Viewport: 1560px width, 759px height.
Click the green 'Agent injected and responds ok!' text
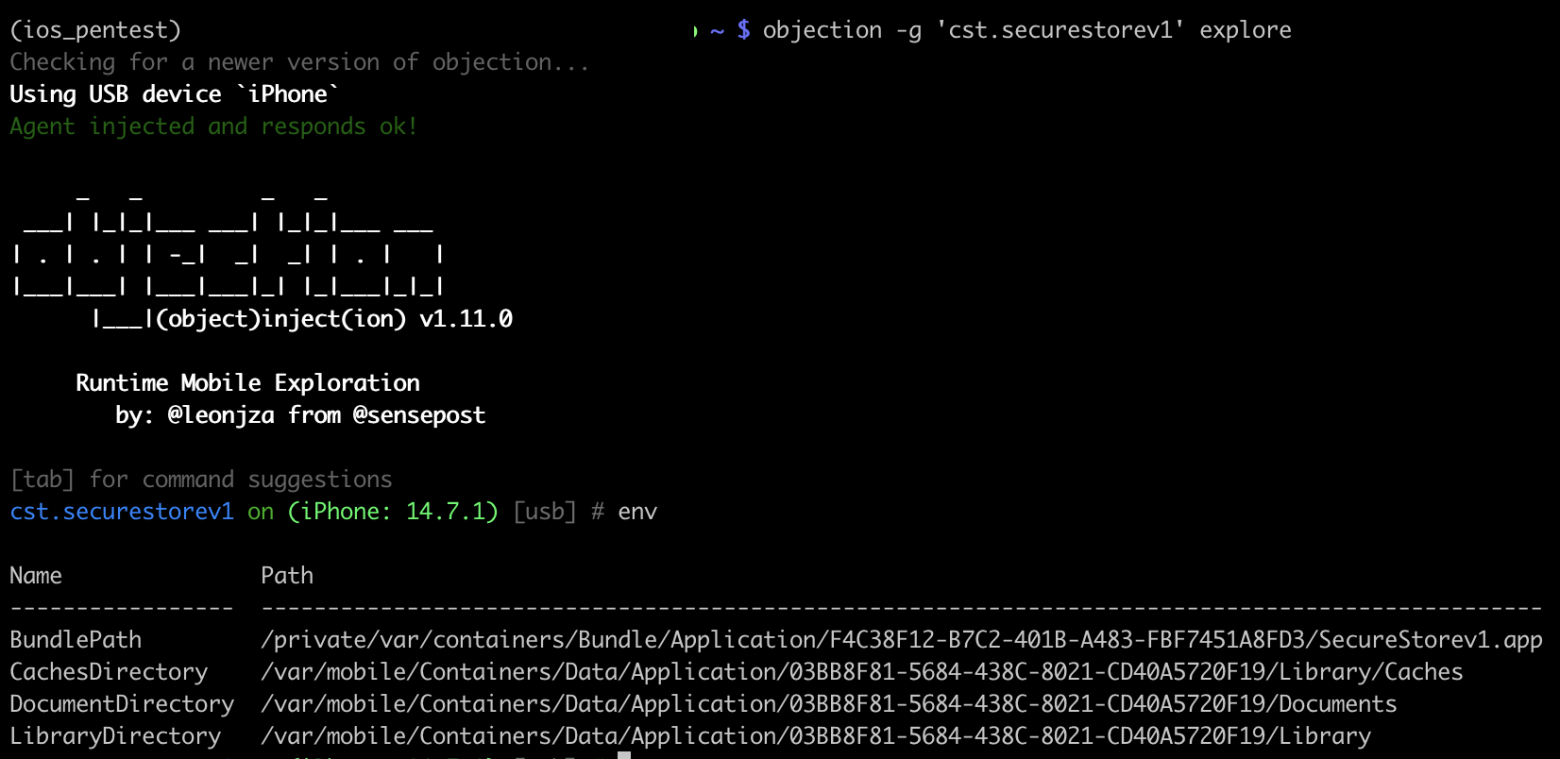[x=213, y=127]
